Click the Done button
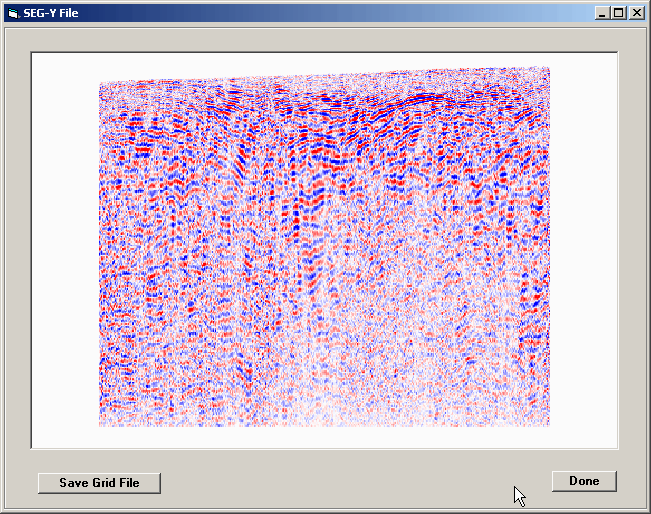 tap(584, 481)
